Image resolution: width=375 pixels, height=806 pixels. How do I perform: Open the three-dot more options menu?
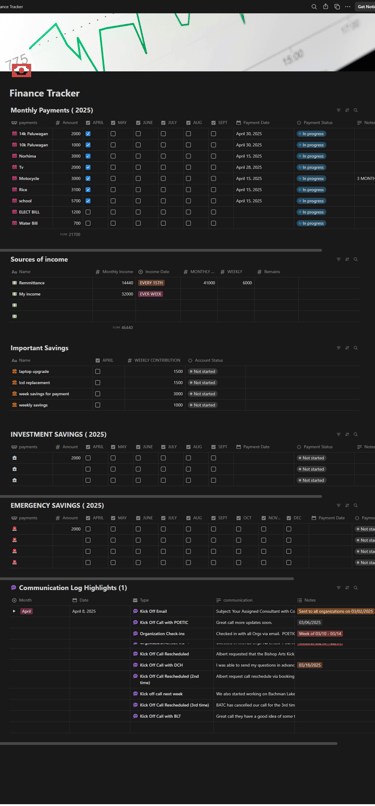point(348,7)
